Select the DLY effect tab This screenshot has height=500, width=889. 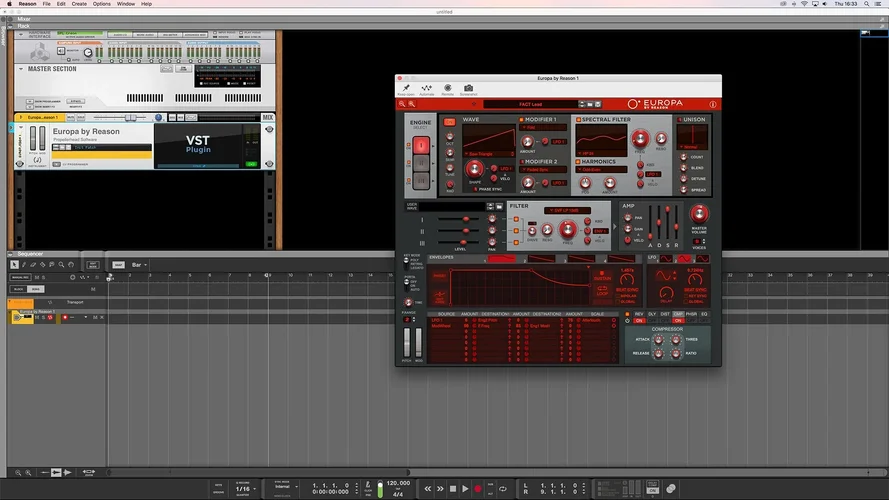(652, 314)
